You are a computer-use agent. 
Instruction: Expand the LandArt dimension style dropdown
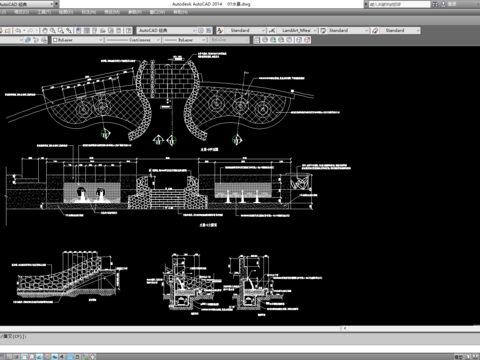(x=297, y=30)
